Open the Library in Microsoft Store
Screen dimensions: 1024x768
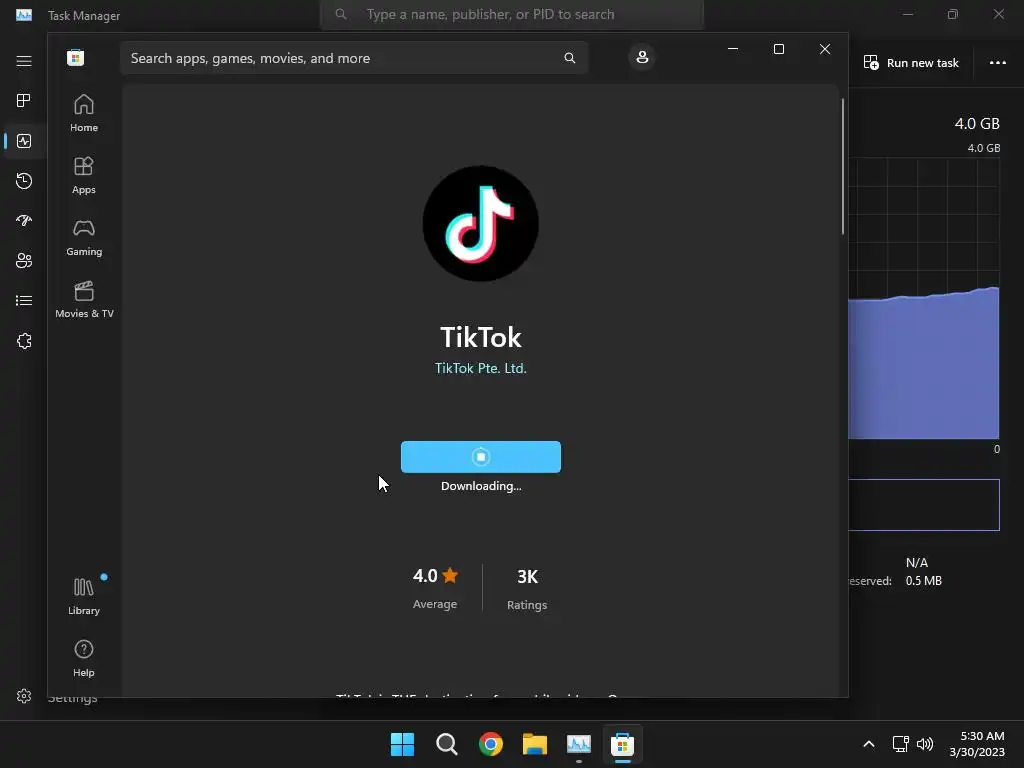click(84, 596)
